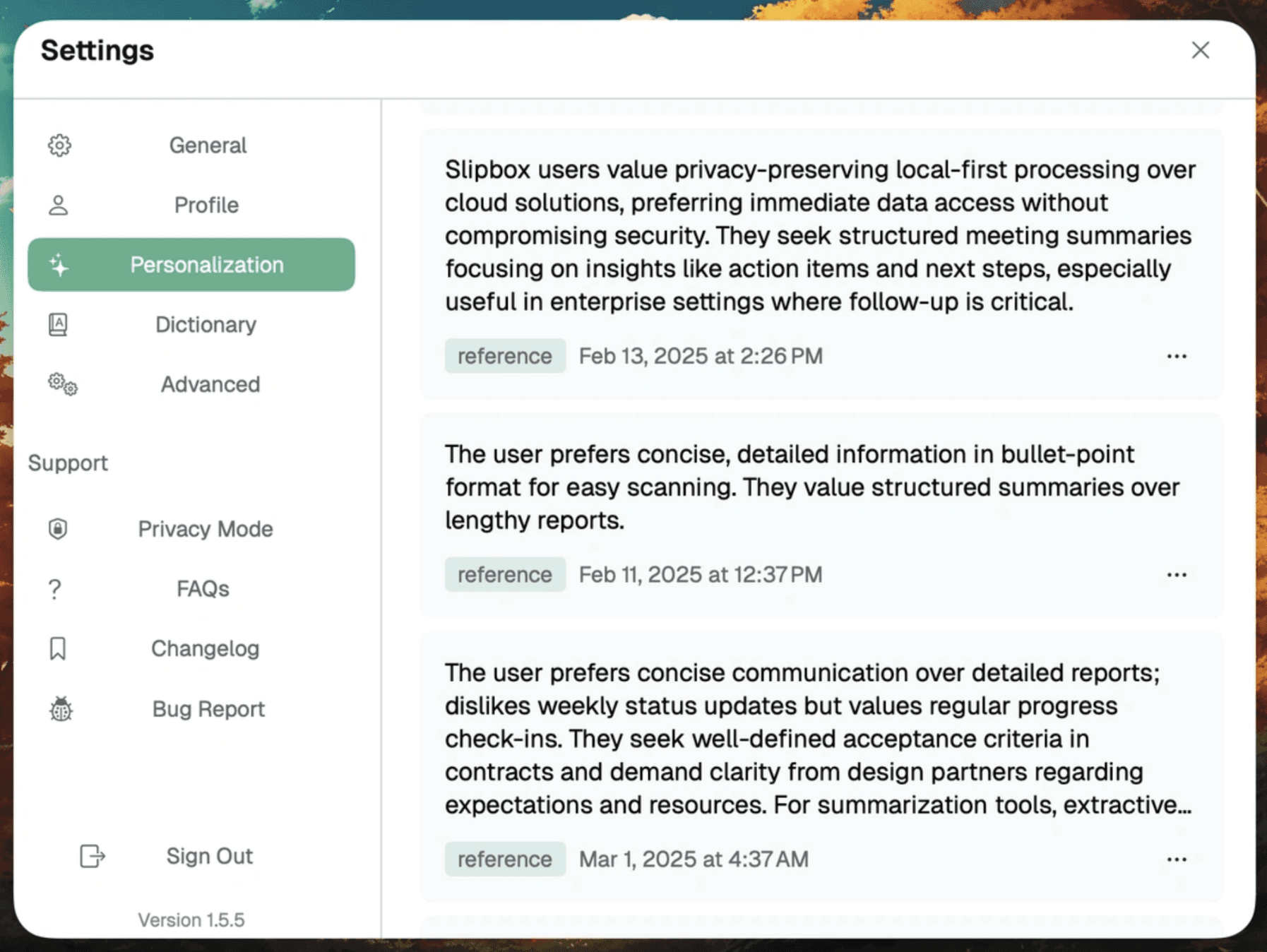
Task: Click the General settings gear icon
Action: (x=60, y=145)
